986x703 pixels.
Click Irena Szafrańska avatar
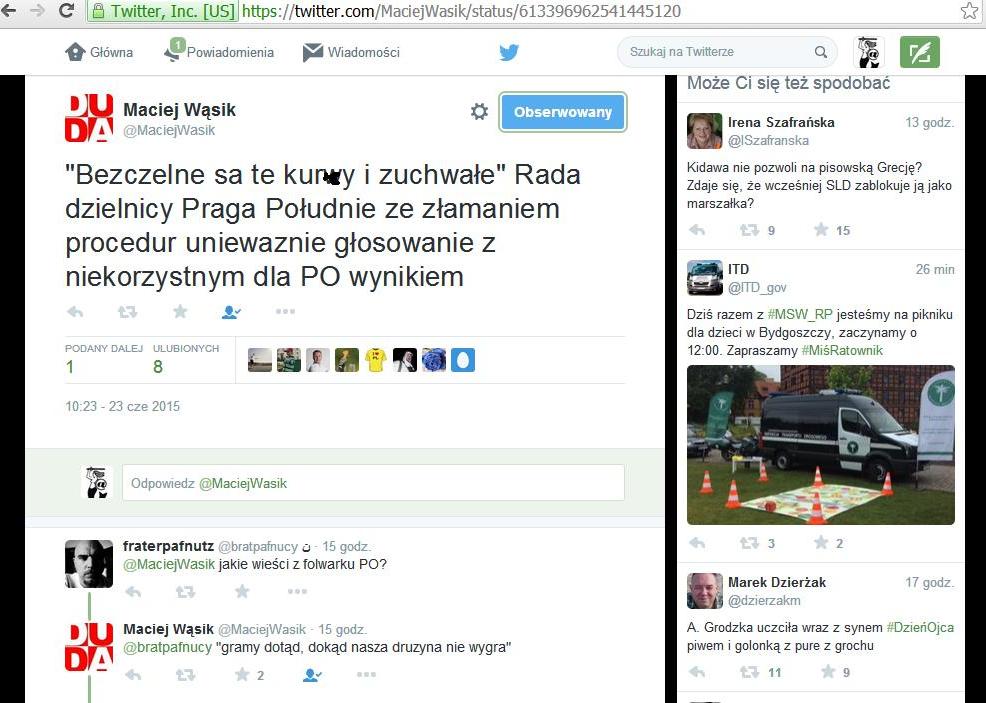pos(704,131)
